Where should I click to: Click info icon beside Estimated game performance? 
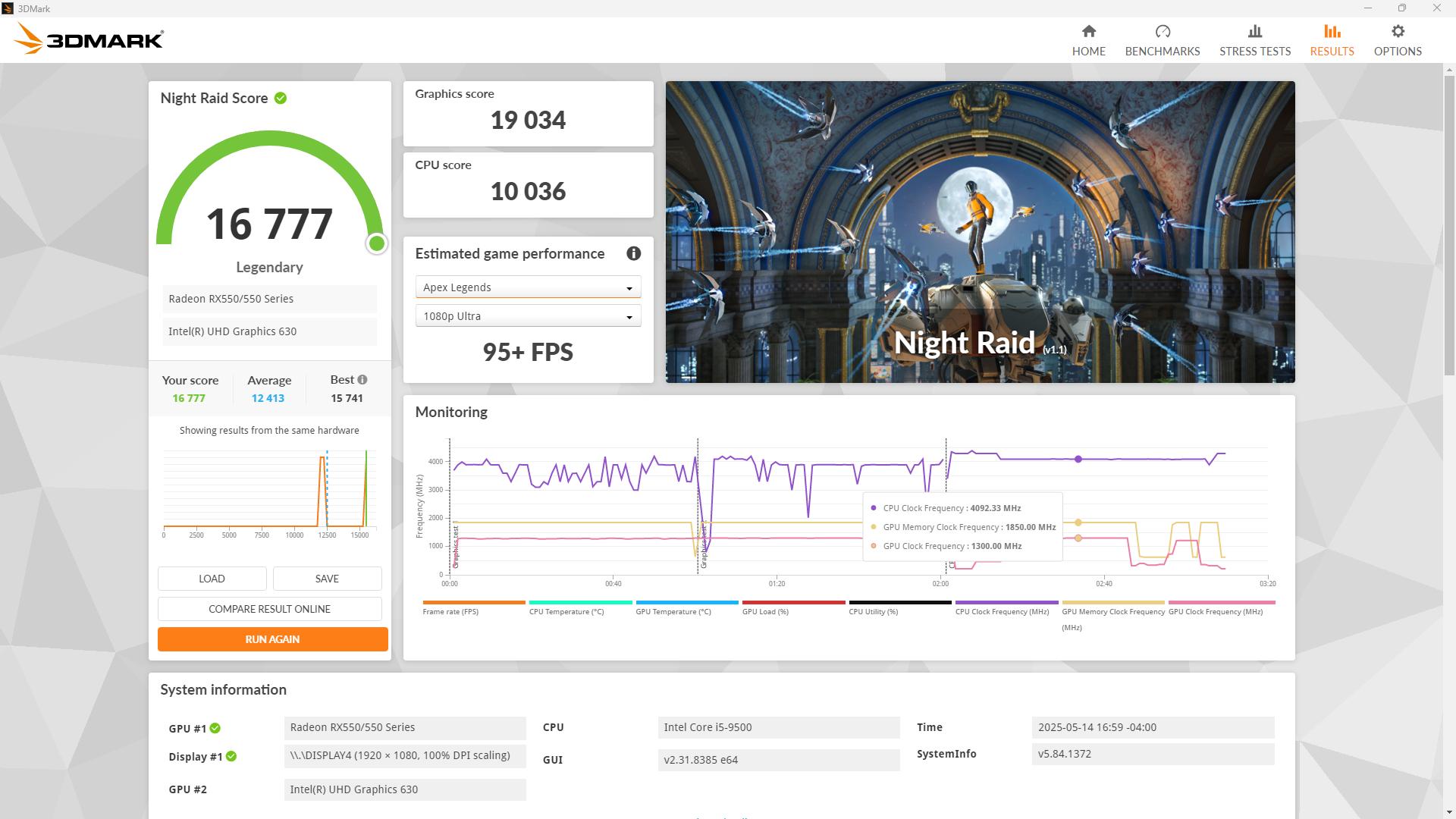[x=633, y=254]
